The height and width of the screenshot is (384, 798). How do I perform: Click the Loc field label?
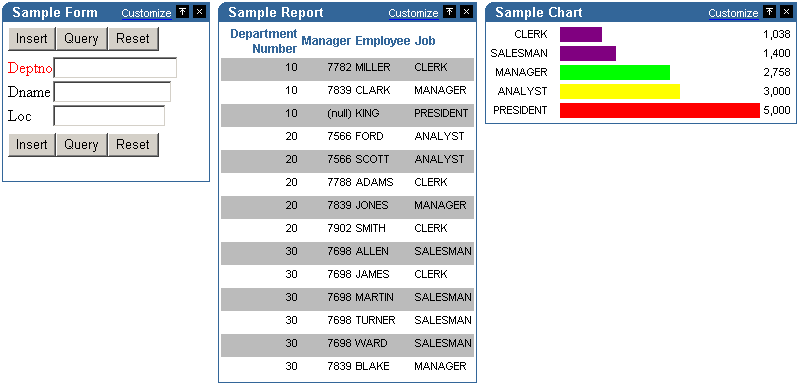19,116
